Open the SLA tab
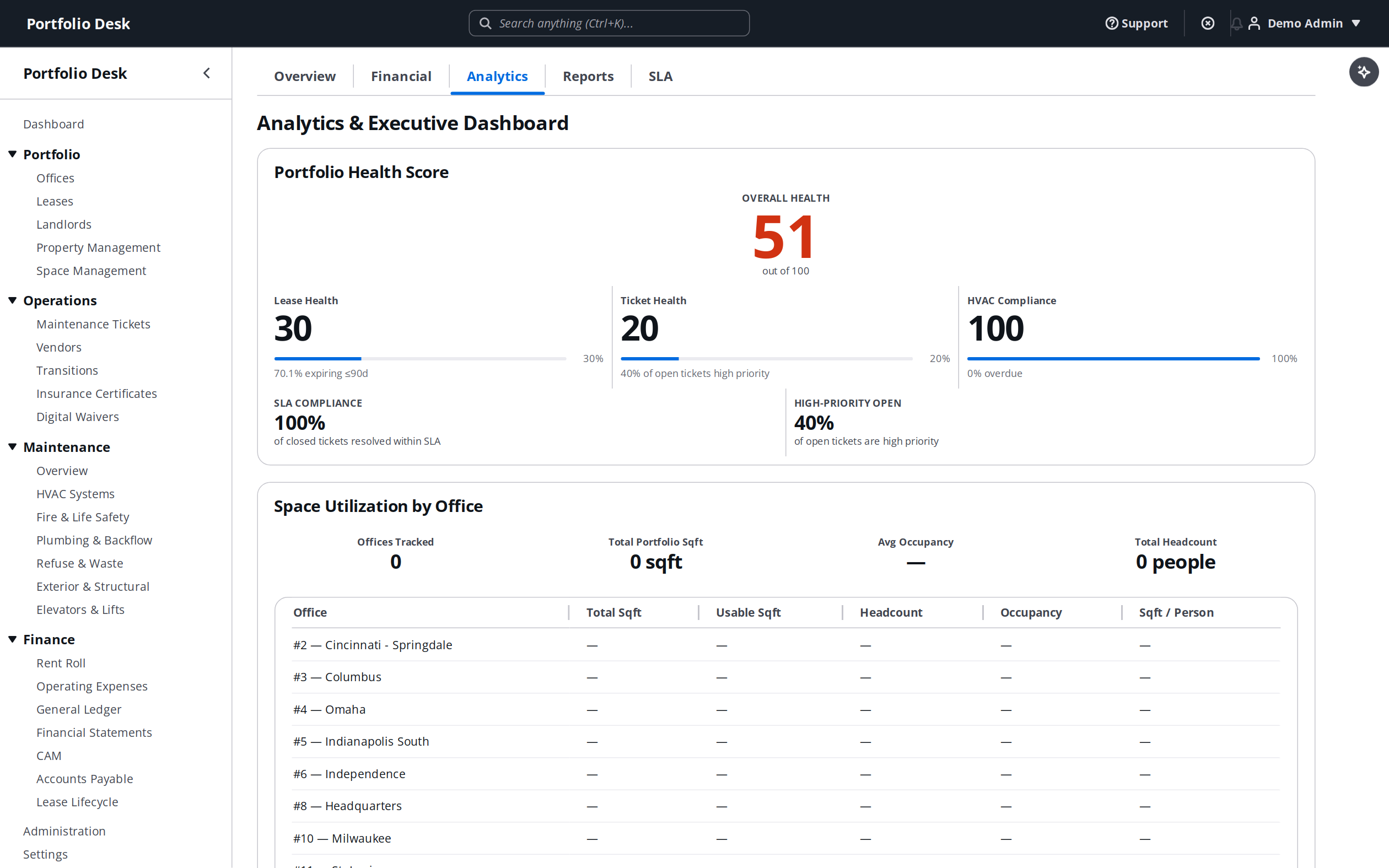This screenshot has width=1389, height=868. tap(660, 77)
